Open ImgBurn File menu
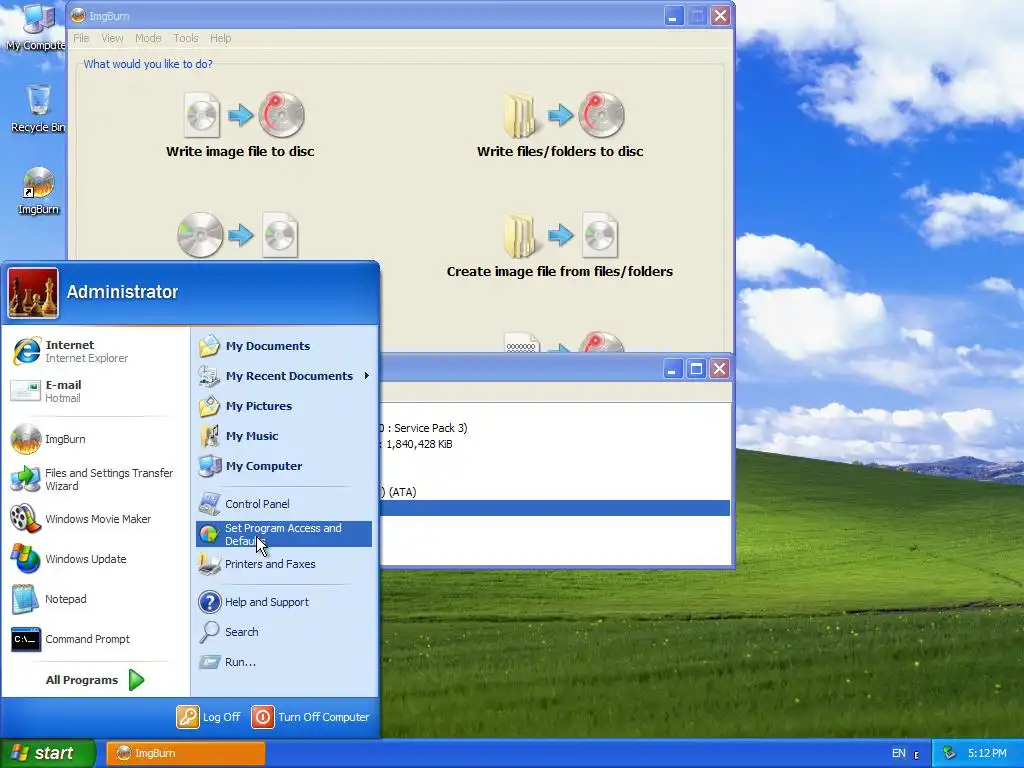 point(81,39)
